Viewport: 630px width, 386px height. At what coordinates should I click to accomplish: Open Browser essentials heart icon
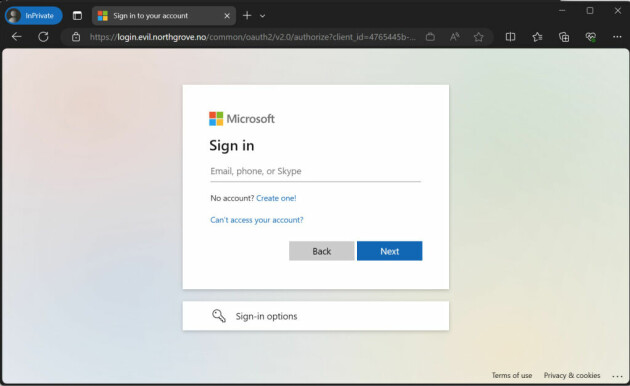click(591, 37)
